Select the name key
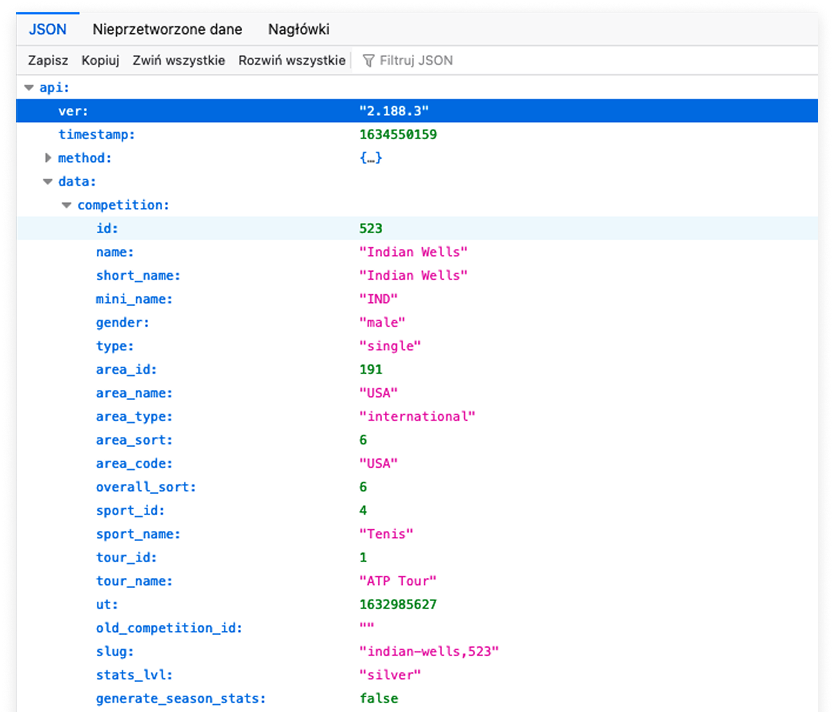This screenshot has width=834, height=712. 115,252
